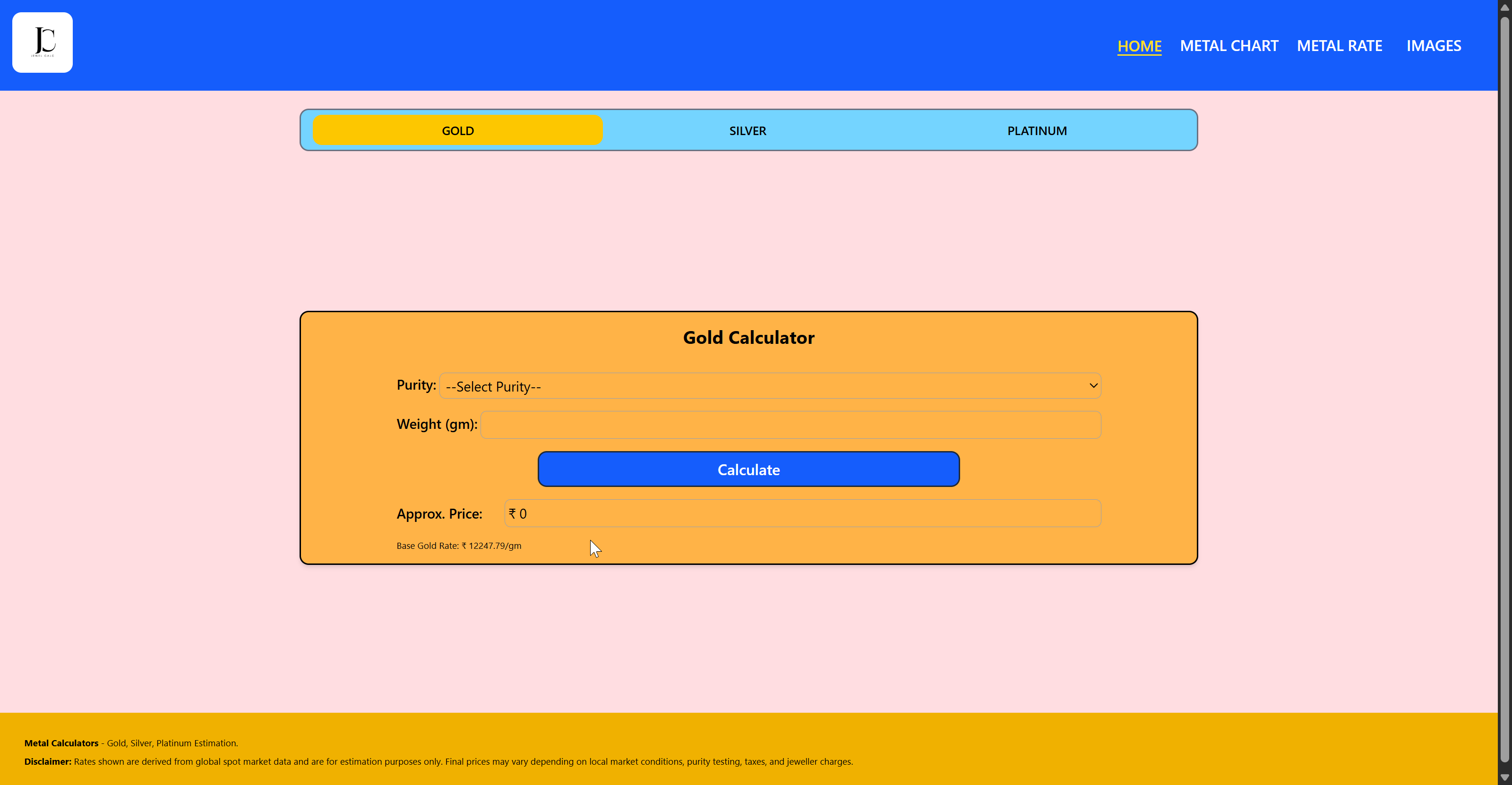
Task: Click the Purity dropdown chevron arrow
Action: pos(1093,385)
